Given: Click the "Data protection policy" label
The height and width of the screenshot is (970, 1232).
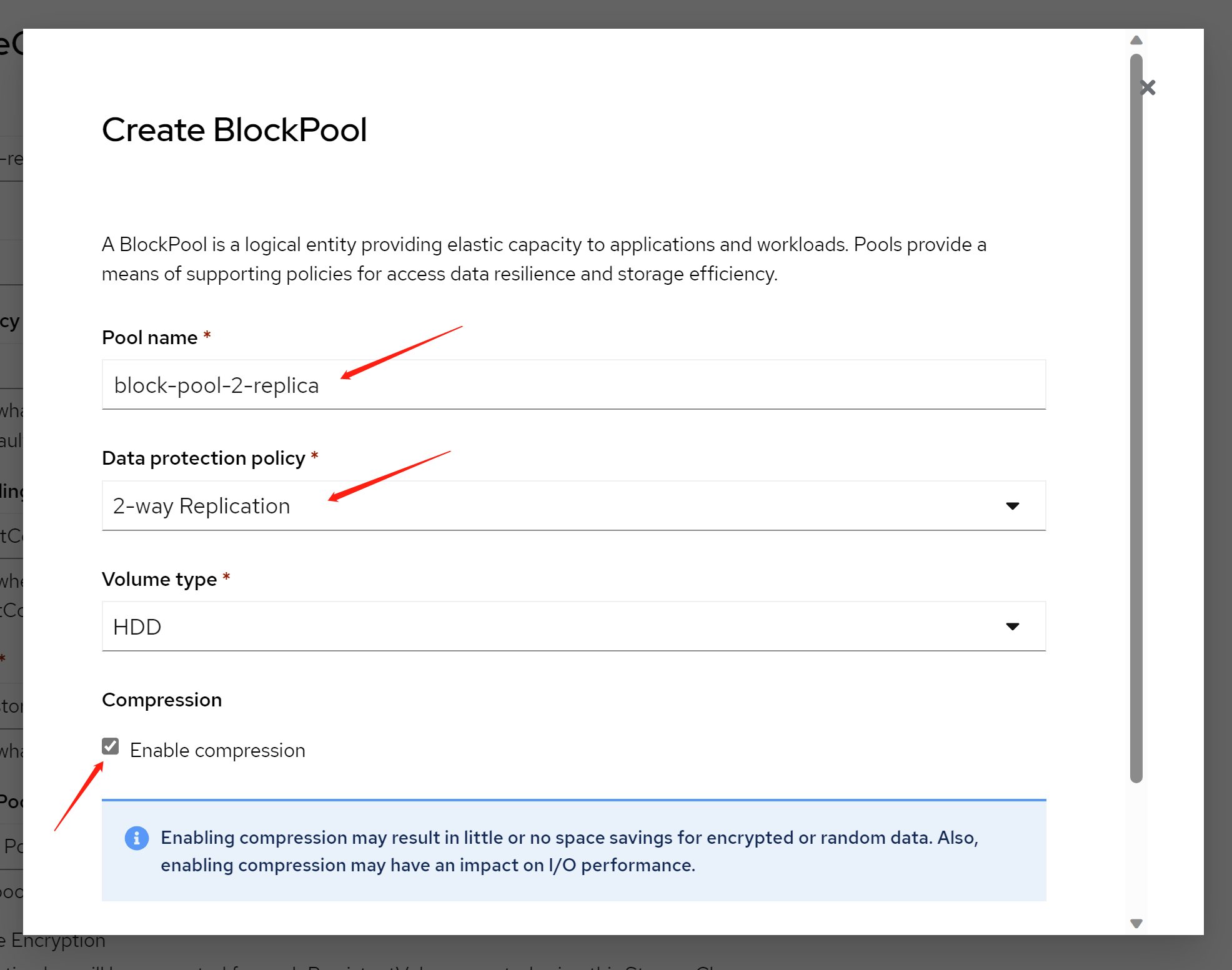Looking at the screenshot, I should click(204, 458).
